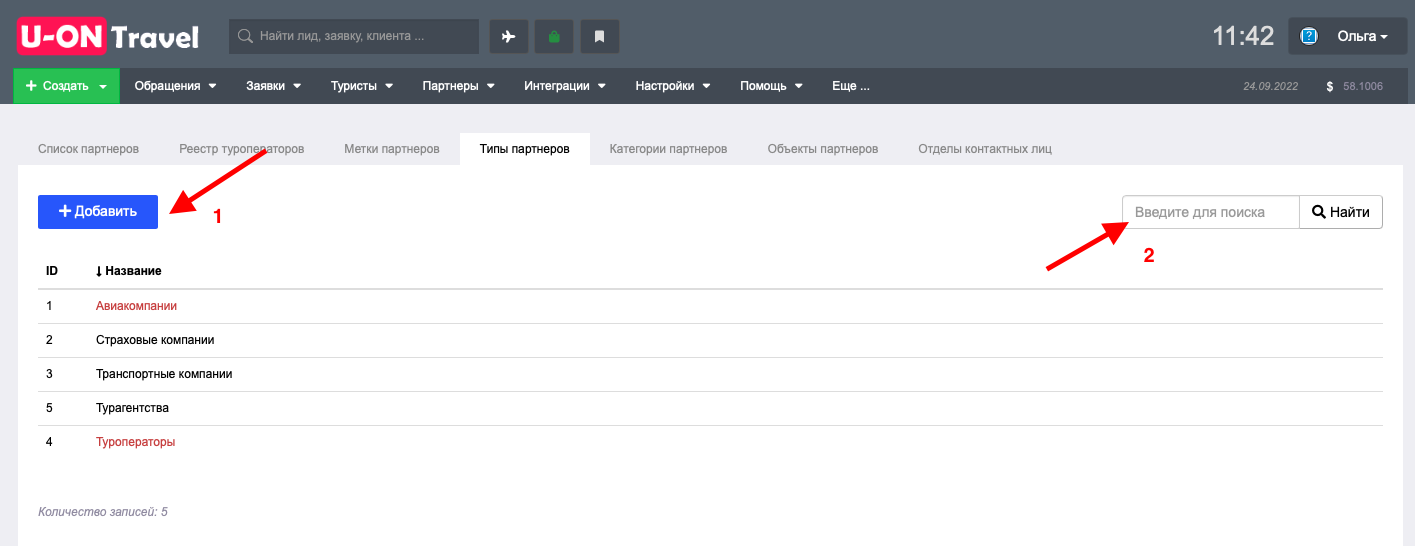Screen dimensions: 1415x546
Task: Focus the Введите для поиска field
Action: 1211,212
